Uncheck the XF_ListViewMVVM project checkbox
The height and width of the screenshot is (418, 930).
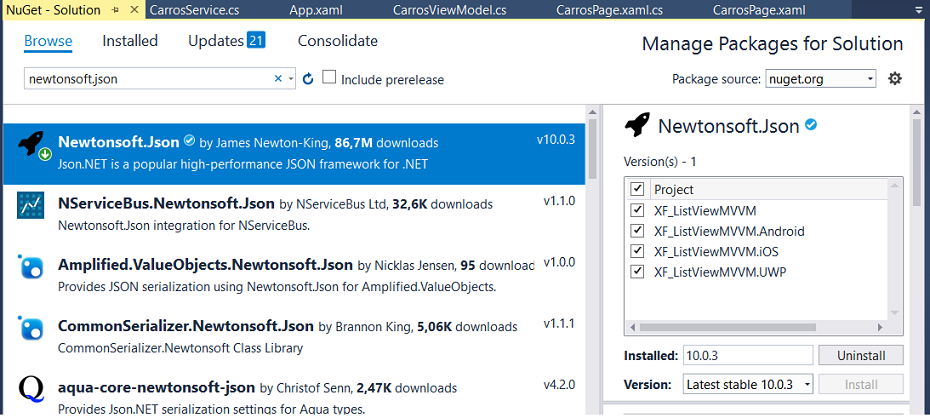point(638,210)
